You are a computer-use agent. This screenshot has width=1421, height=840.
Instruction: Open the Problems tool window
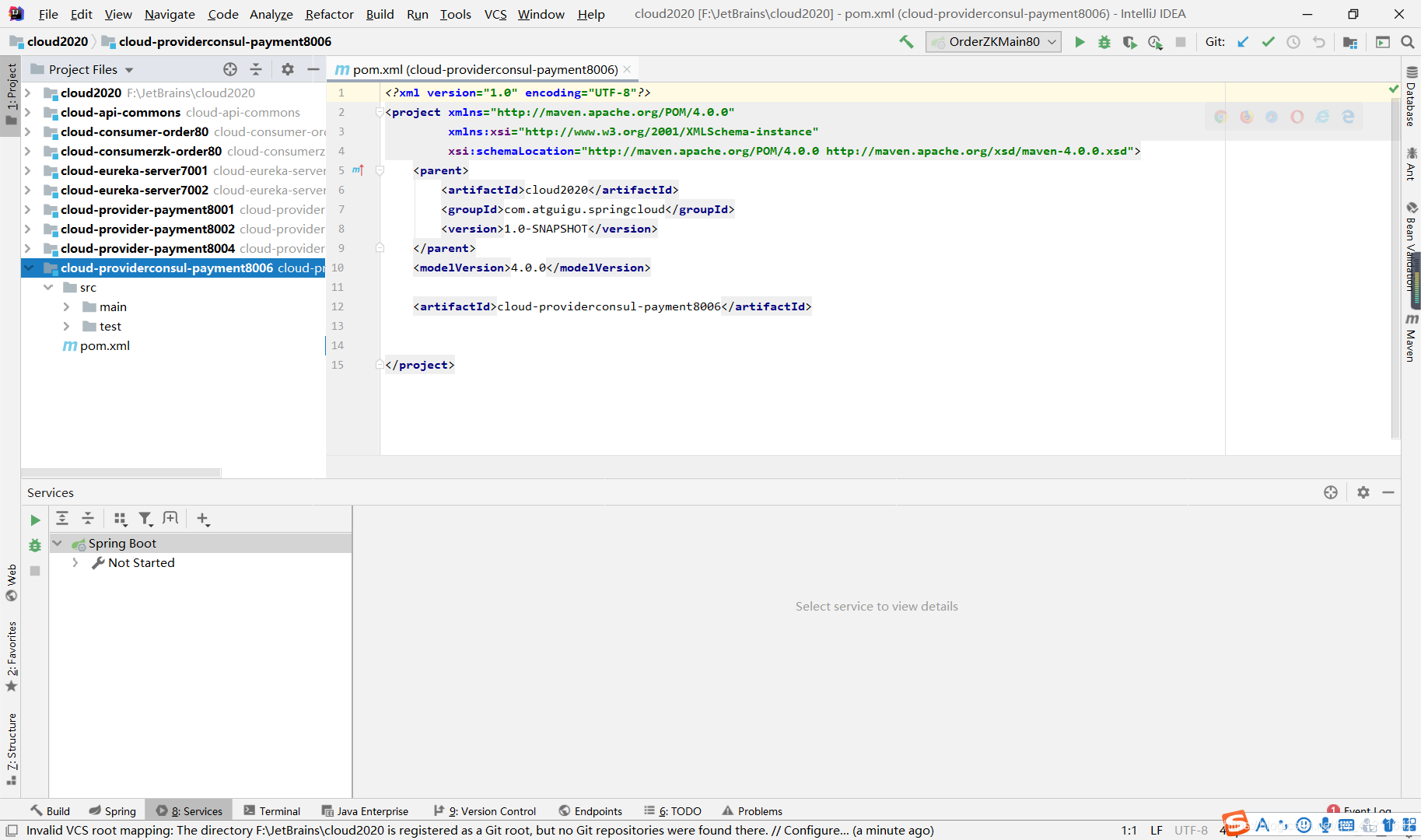click(x=752, y=810)
